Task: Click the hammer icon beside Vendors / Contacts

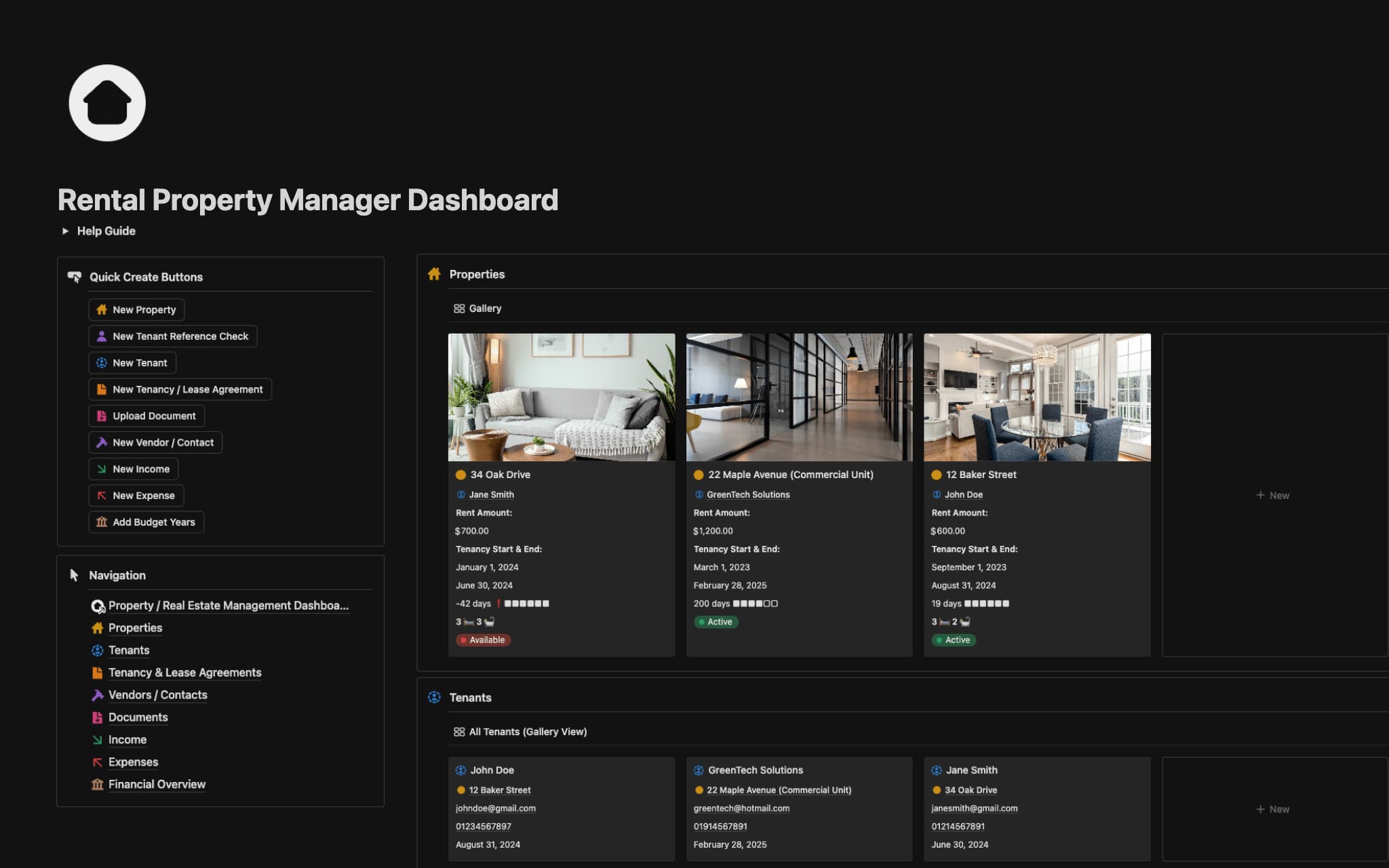Action: pos(97,694)
